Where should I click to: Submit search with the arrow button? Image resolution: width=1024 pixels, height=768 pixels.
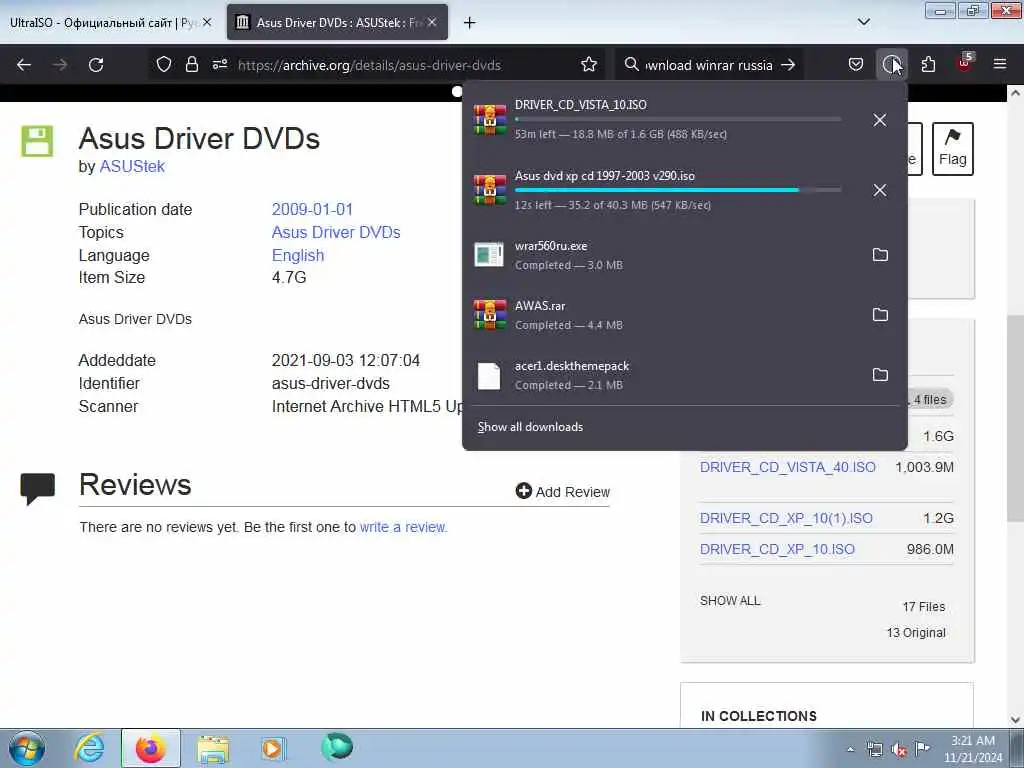tap(788, 65)
